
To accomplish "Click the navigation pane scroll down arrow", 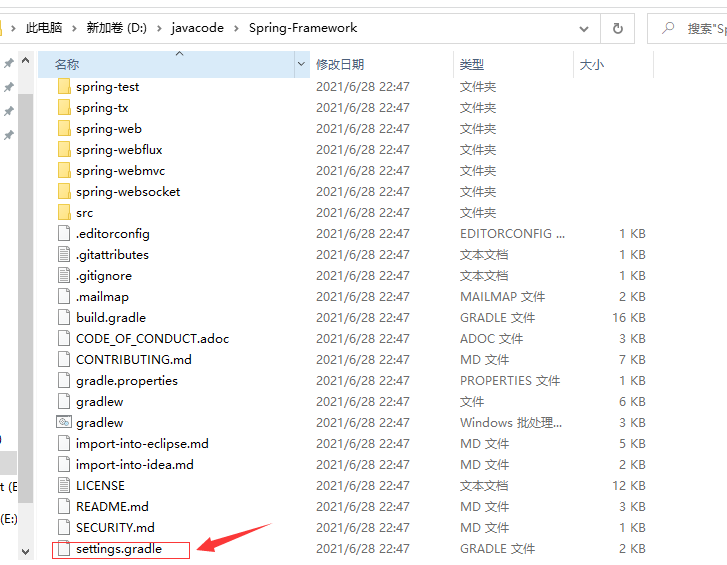I will tap(26, 552).
